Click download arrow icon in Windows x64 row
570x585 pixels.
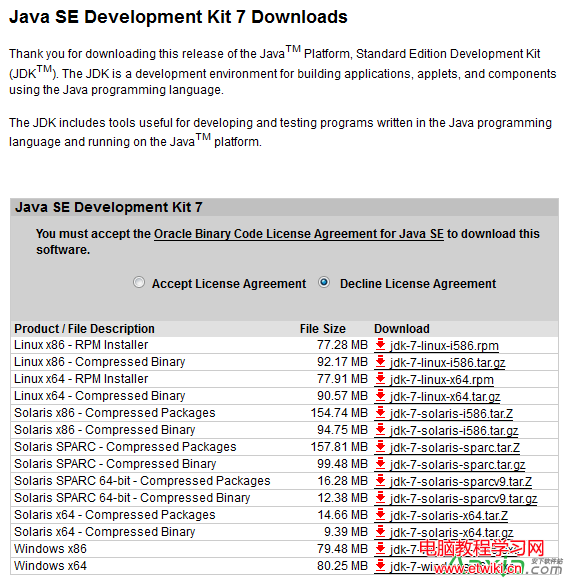380,566
